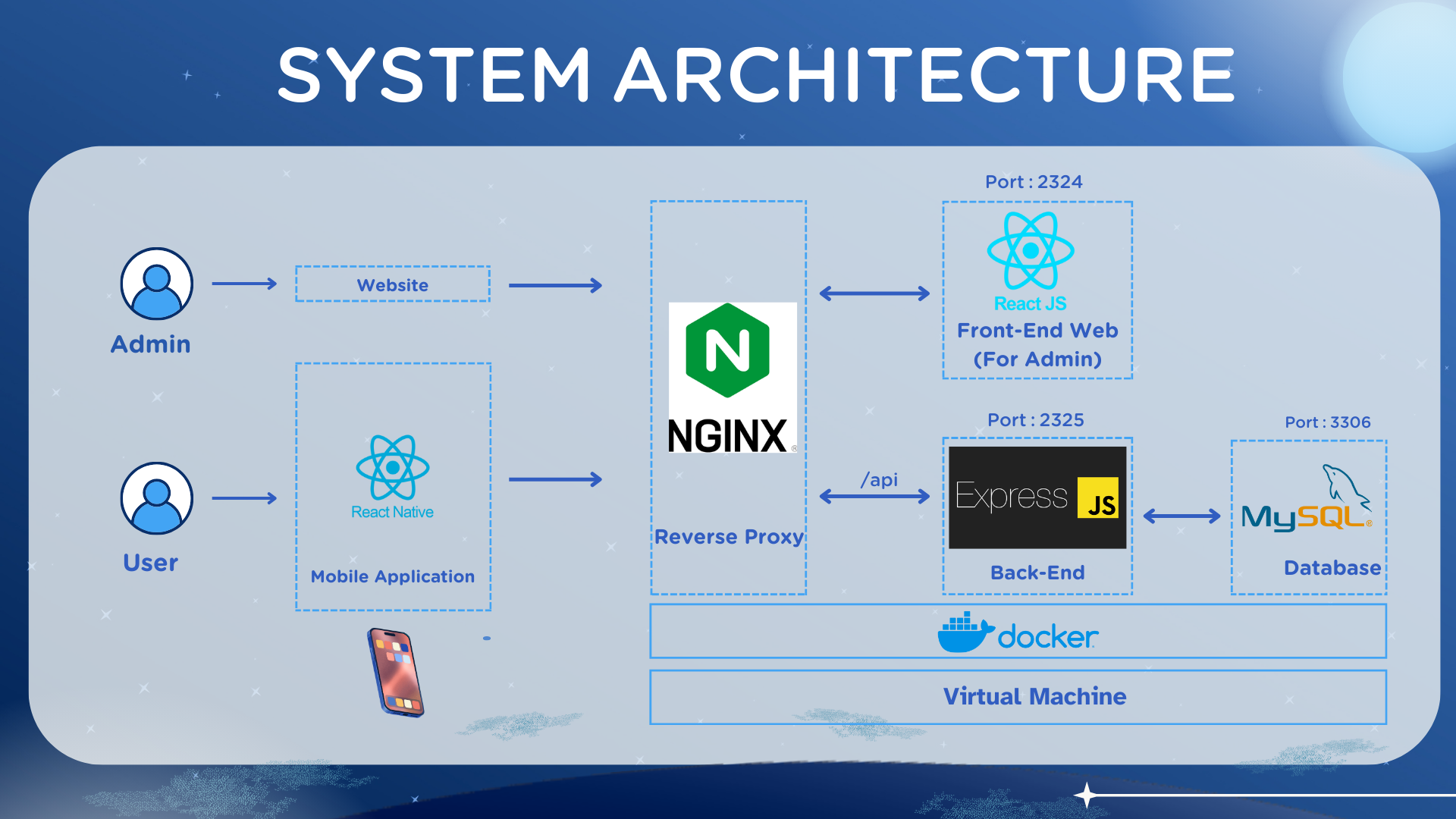Click the '(For Admin)' text
Screen dimensions: 1456x819
click(1037, 359)
